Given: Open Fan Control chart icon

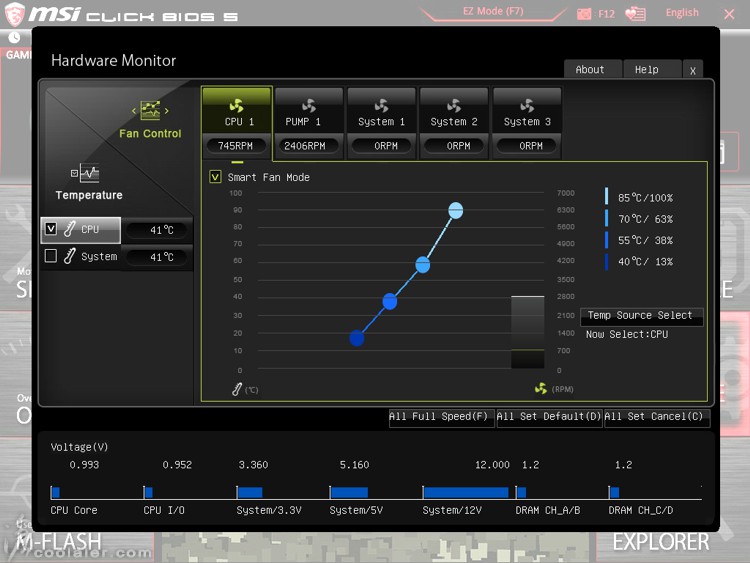Looking at the screenshot, I should (x=150, y=110).
